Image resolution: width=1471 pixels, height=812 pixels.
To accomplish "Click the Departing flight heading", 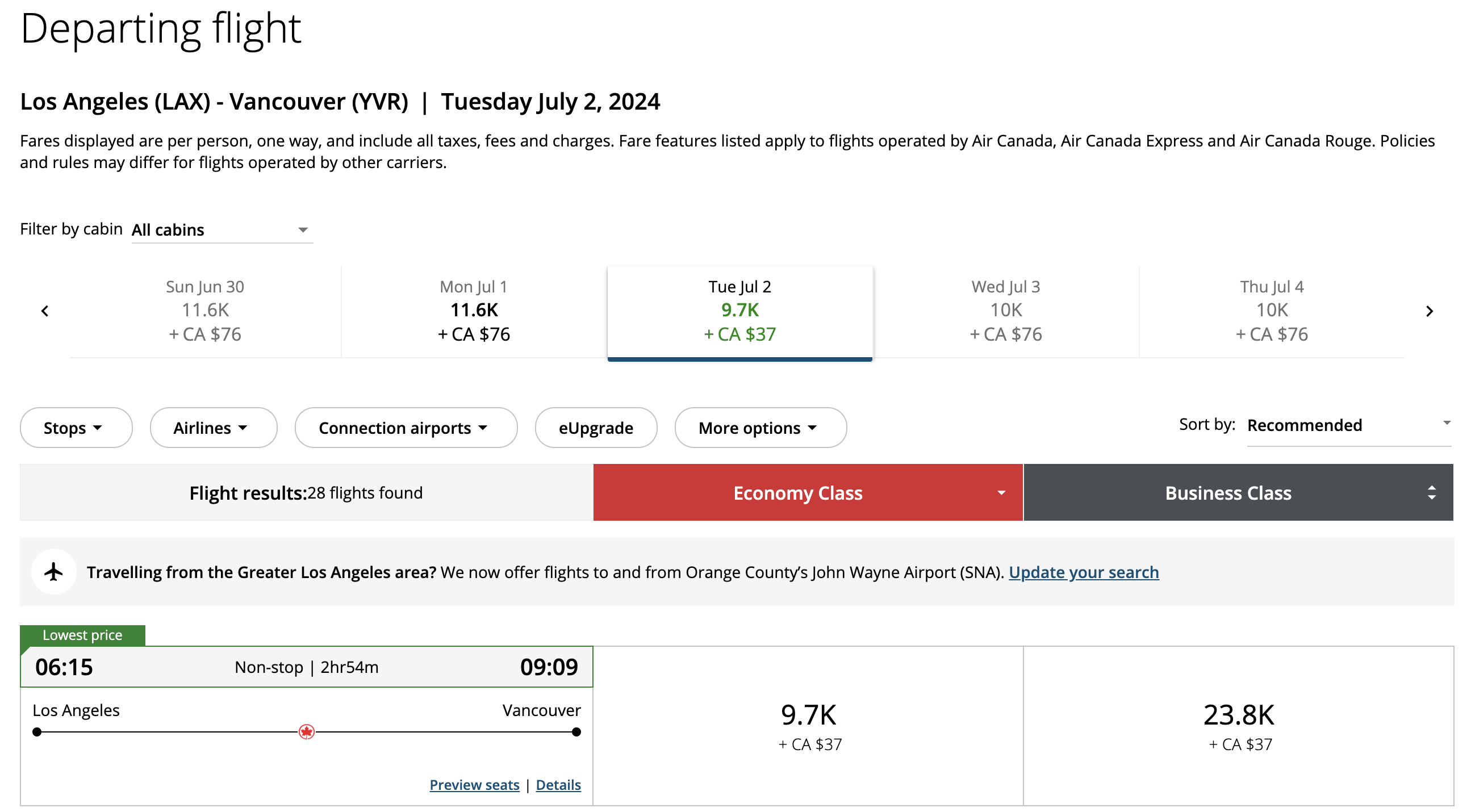I will [x=161, y=28].
